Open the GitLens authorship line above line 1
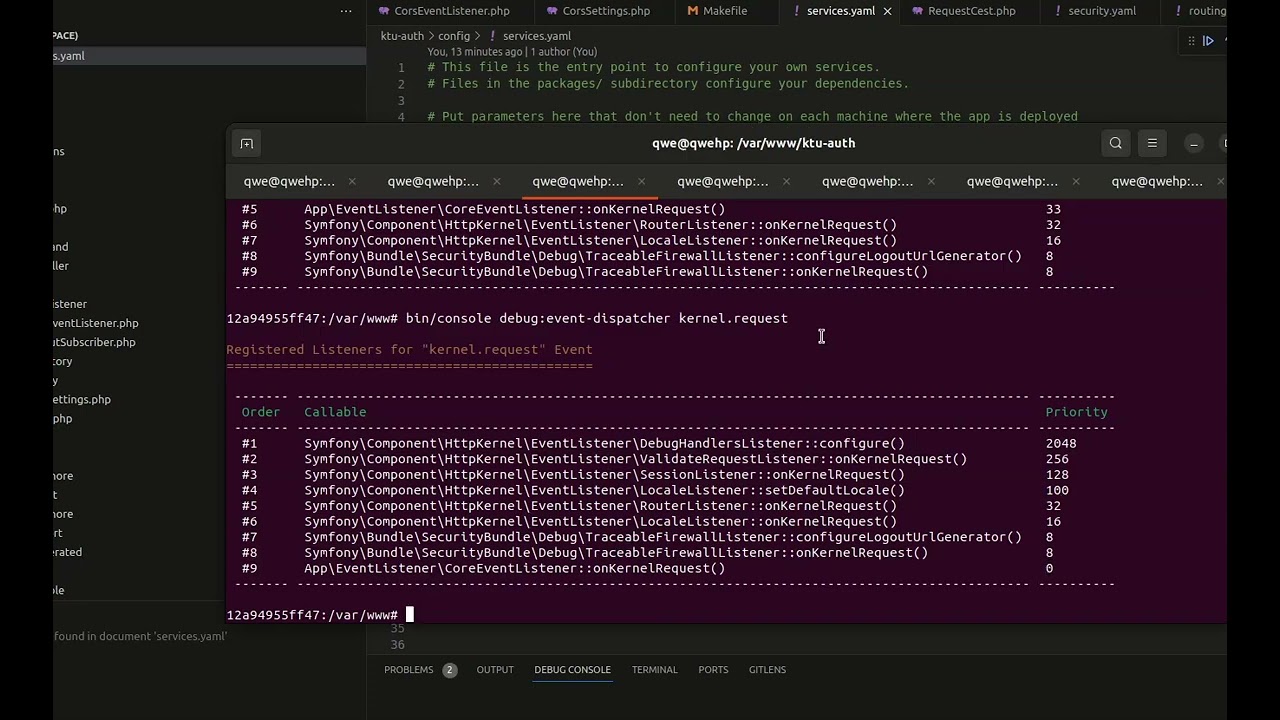1280x720 pixels. (x=512, y=52)
